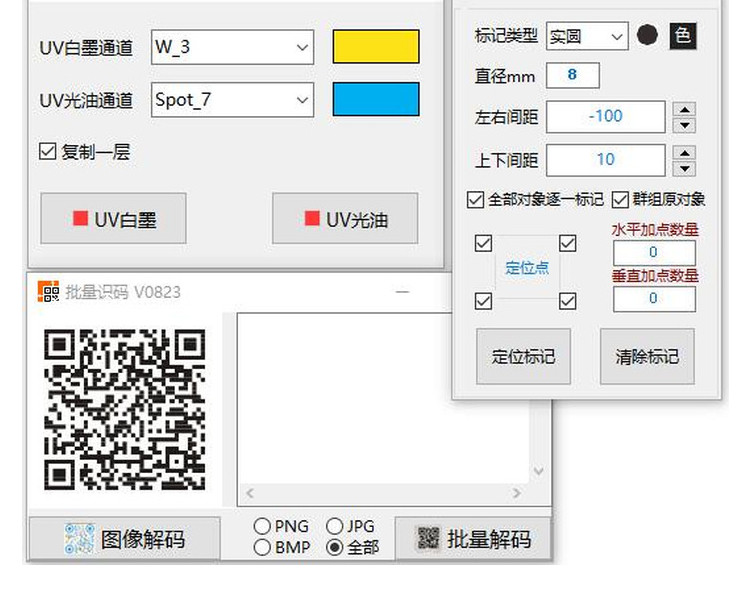
Task: Toggle bottom-right 定位点 checkbox
Action: coord(567,301)
